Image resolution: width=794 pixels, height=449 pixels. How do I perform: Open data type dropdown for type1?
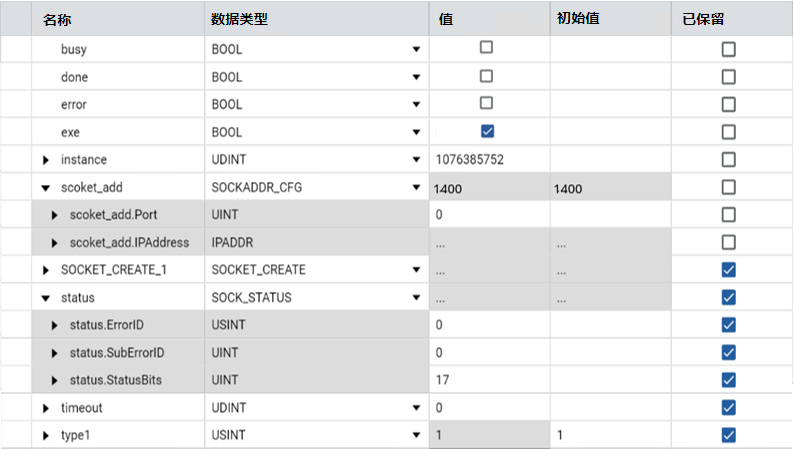[415, 435]
